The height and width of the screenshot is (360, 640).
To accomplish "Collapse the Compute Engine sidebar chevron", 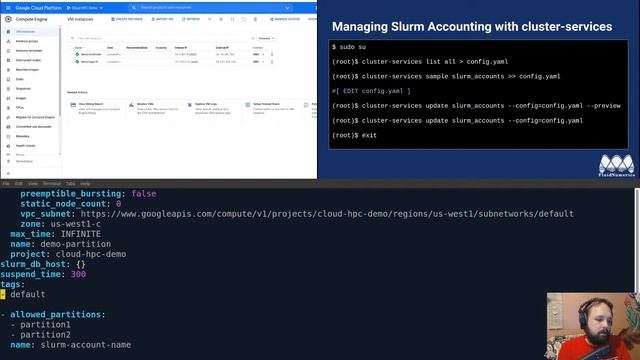I will coord(8,173).
